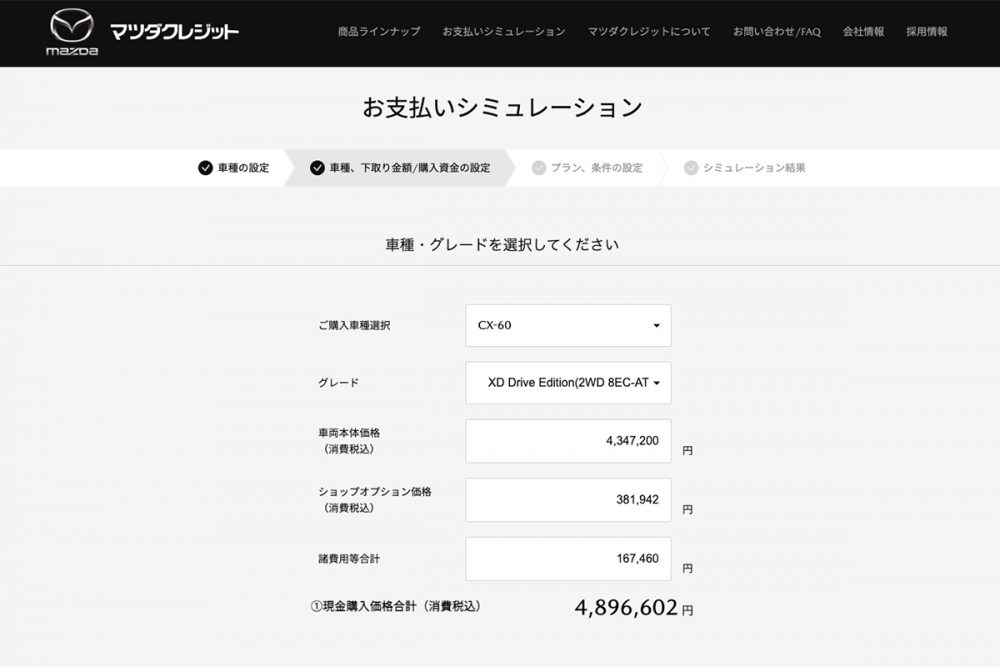Open the お支払いシミュレーション menu item
This screenshot has height=667, width=1000.
click(x=503, y=32)
